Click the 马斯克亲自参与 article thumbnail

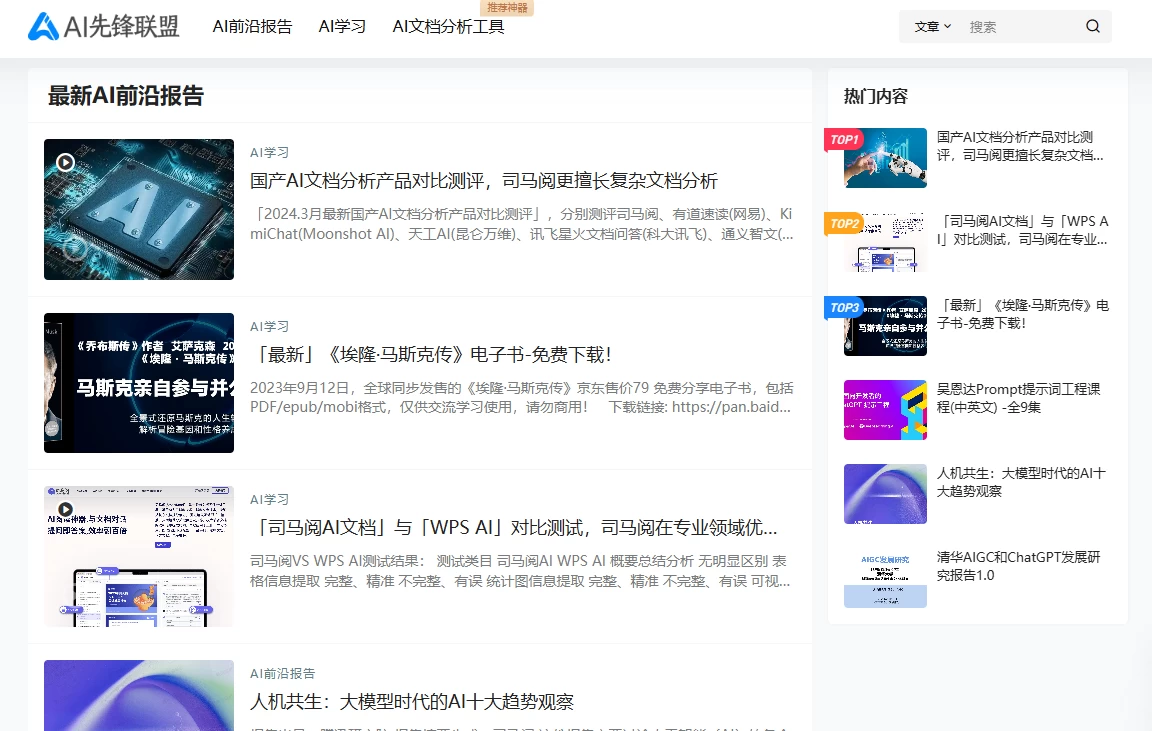point(138,382)
